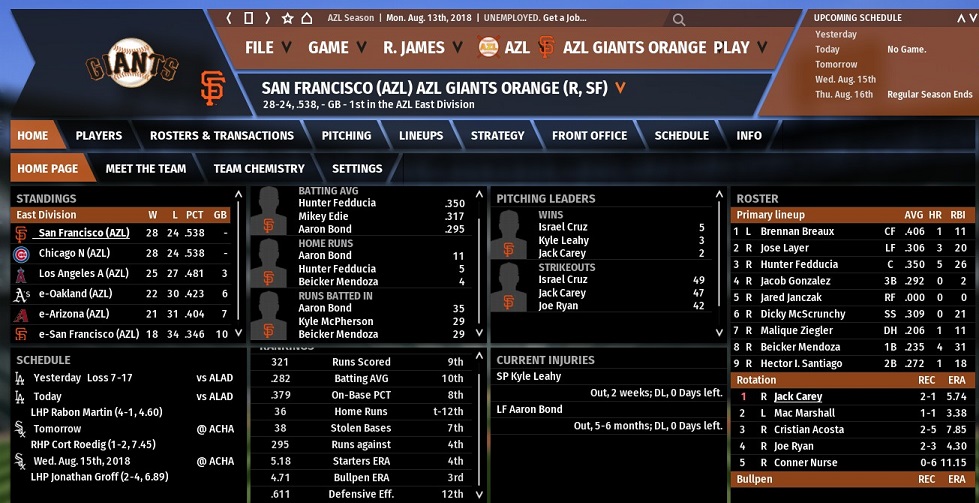The image size is (979, 503).
Task: Open the GAME menu
Action: tap(337, 47)
